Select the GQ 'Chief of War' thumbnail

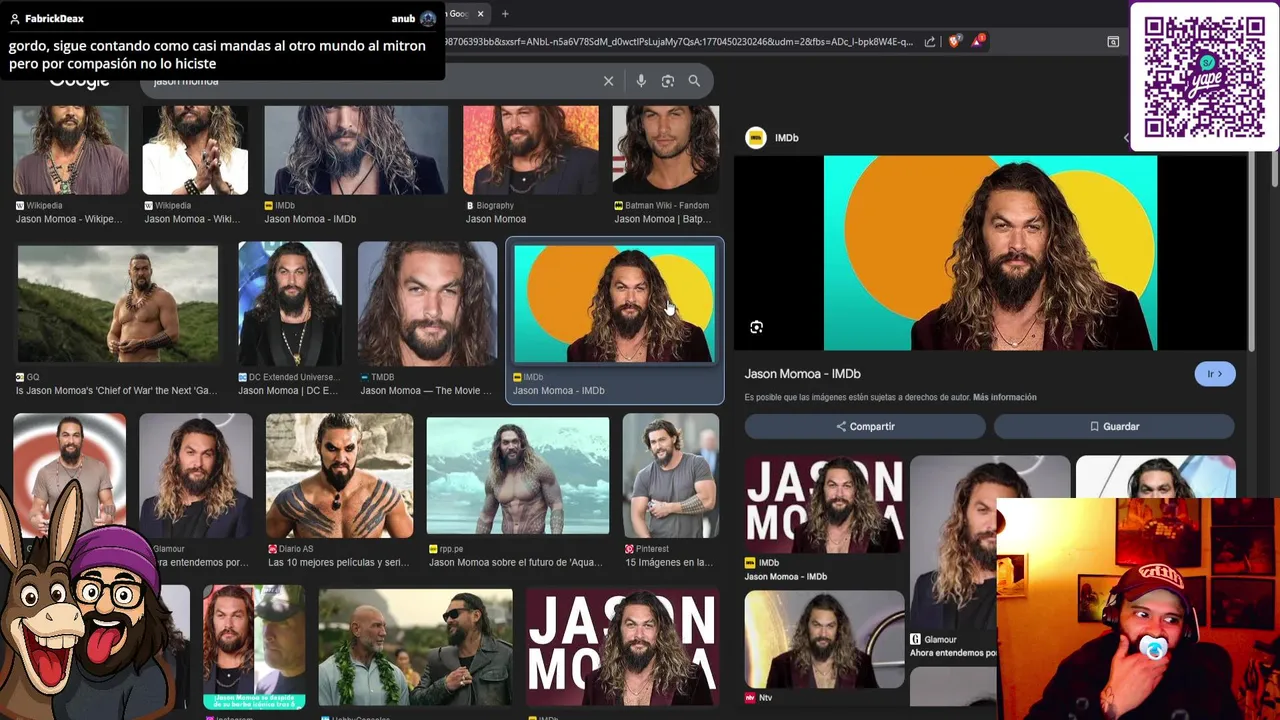[118, 304]
